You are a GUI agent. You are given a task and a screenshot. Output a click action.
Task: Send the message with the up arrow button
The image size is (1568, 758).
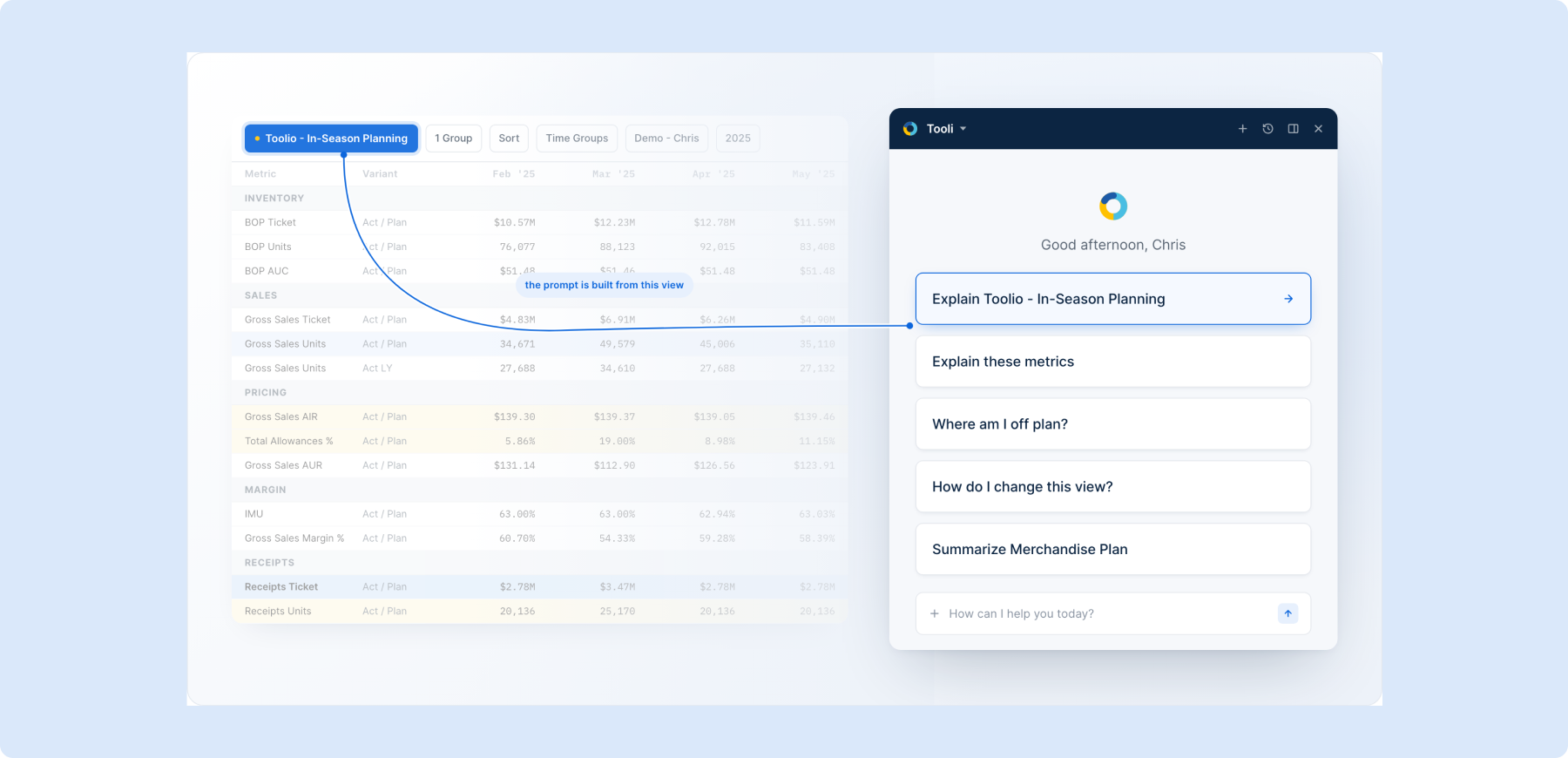1288,613
